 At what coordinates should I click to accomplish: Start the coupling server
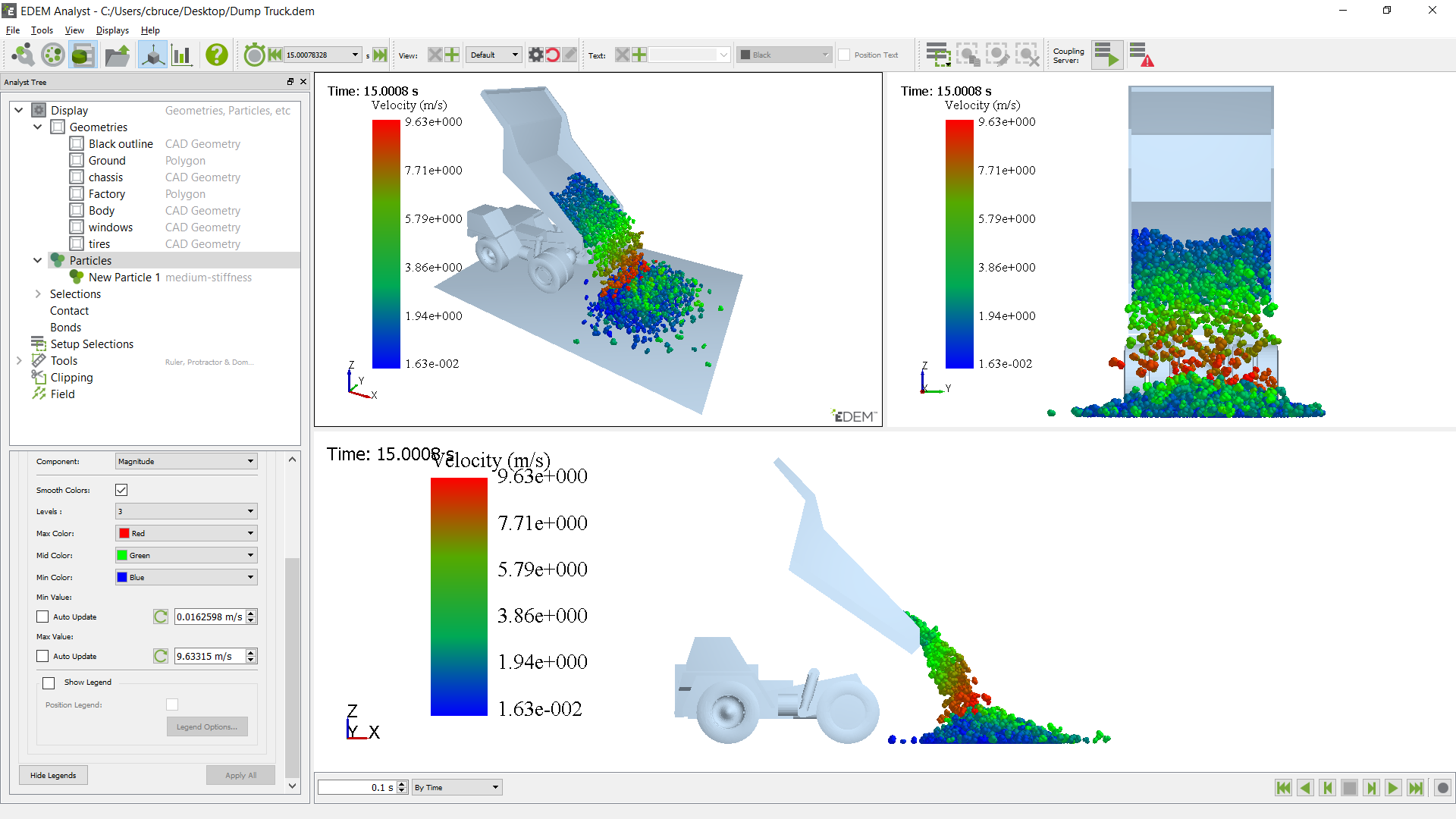1107,55
